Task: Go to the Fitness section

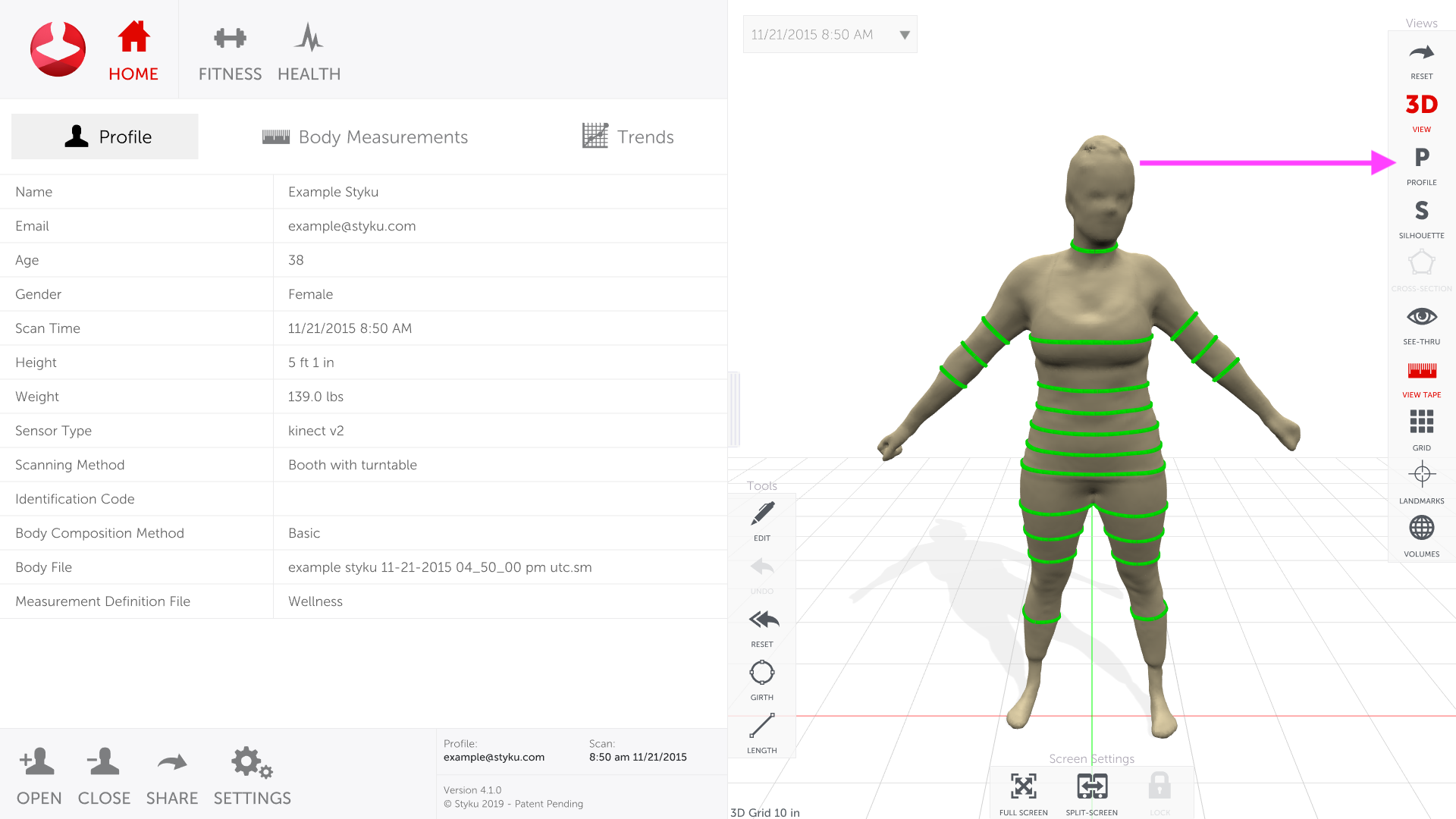Action: pyautogui.click(x=230, y=52)
